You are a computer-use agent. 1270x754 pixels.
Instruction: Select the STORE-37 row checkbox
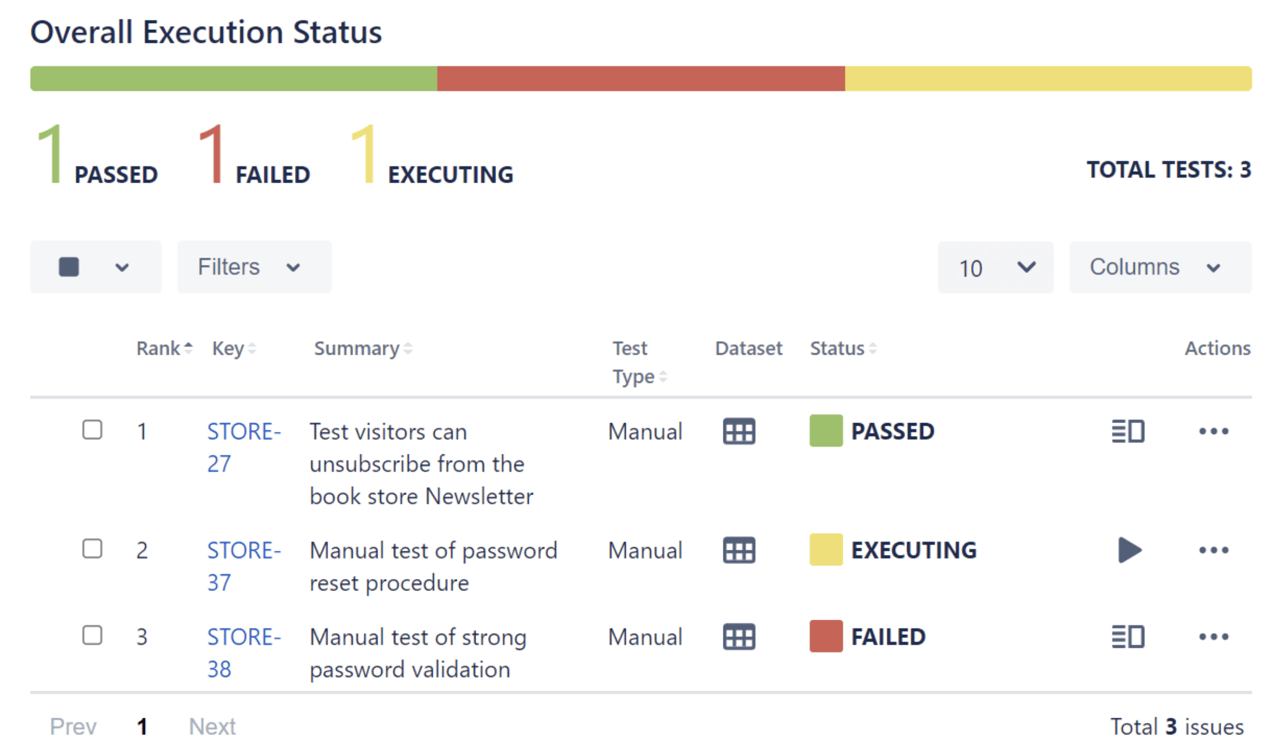(92, 548)
